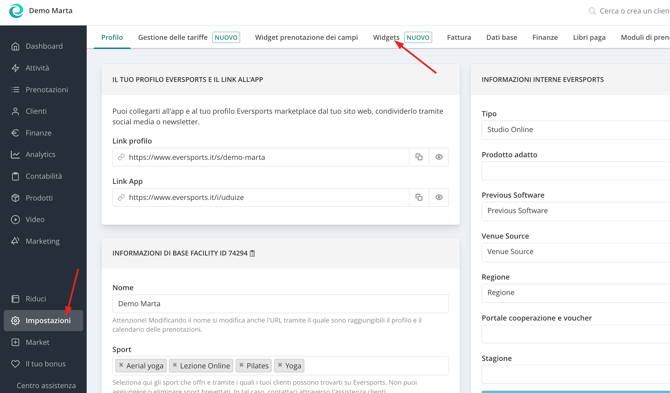Open the Dati base tab
The width and height of the screenshot is (670, 393).
(502, 38)
